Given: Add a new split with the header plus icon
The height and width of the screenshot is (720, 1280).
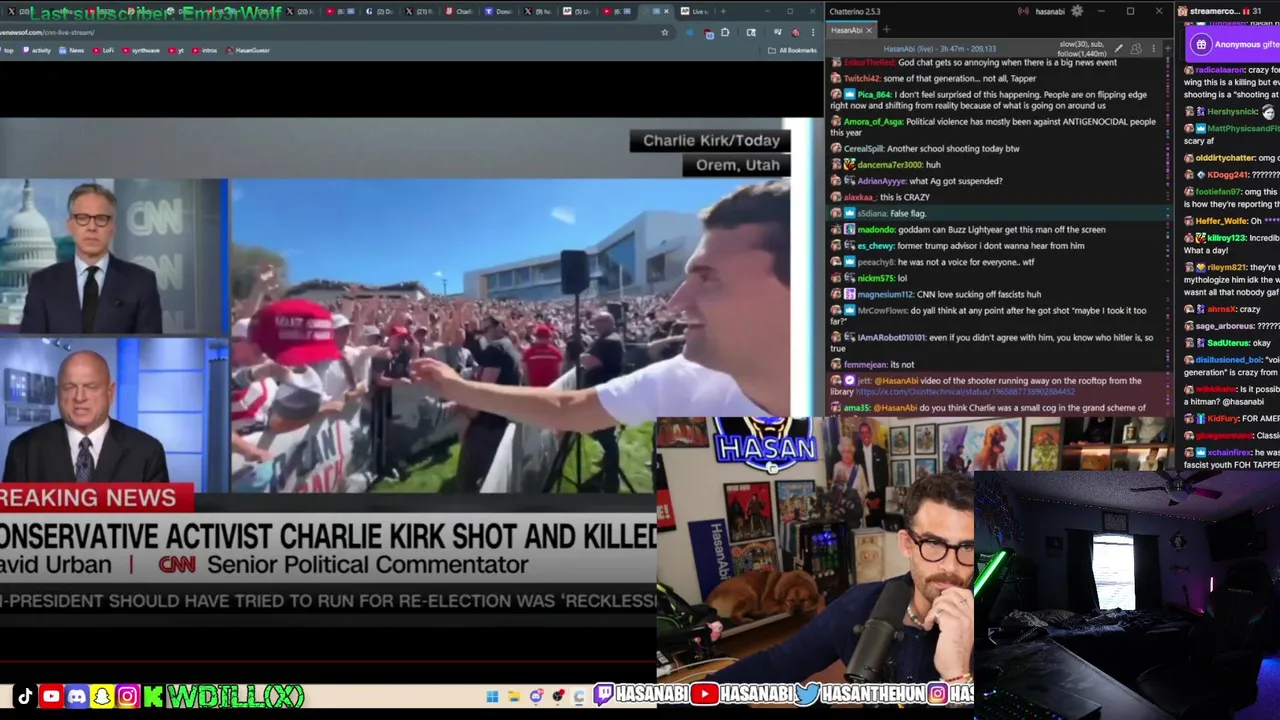Looking at the screenshot, I should pyautogui.click(x=1168, y=48).
